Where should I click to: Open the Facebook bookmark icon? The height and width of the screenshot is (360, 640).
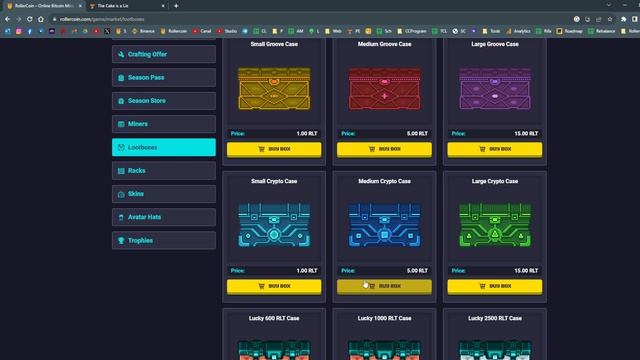click(29, 31)
